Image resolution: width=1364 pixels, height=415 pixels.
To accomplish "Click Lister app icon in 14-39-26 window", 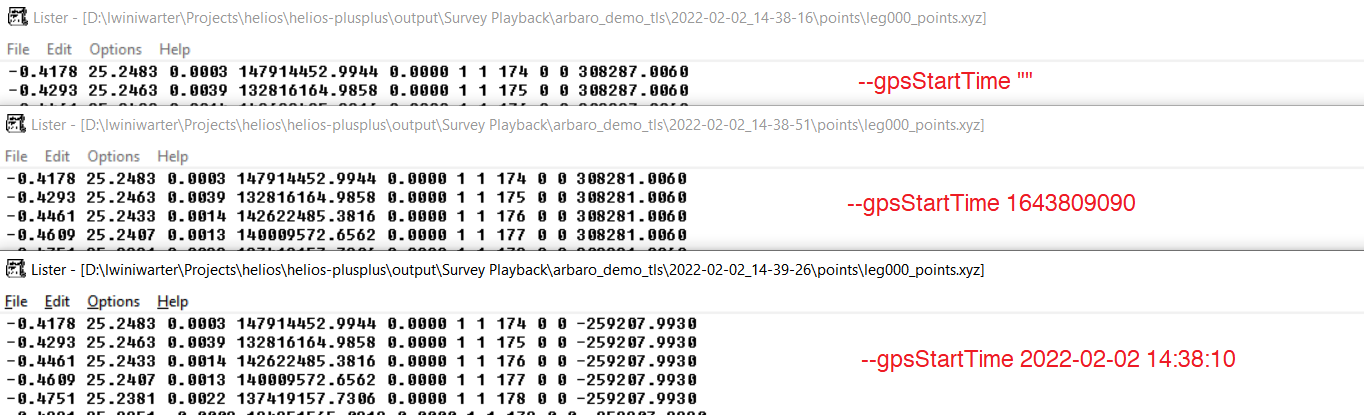I will 15,269.
